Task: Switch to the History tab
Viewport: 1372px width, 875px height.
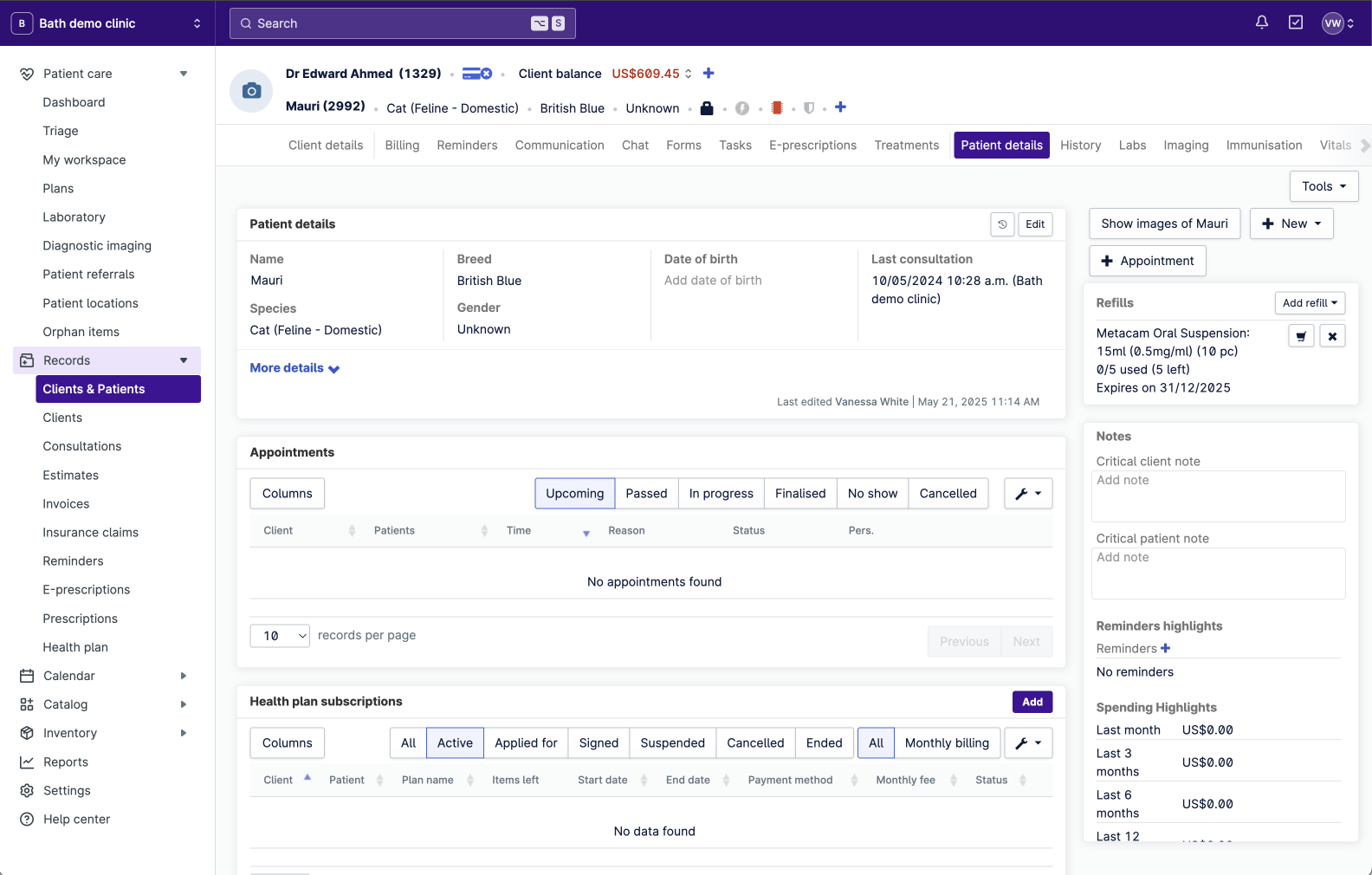Action: point(1080,146)
